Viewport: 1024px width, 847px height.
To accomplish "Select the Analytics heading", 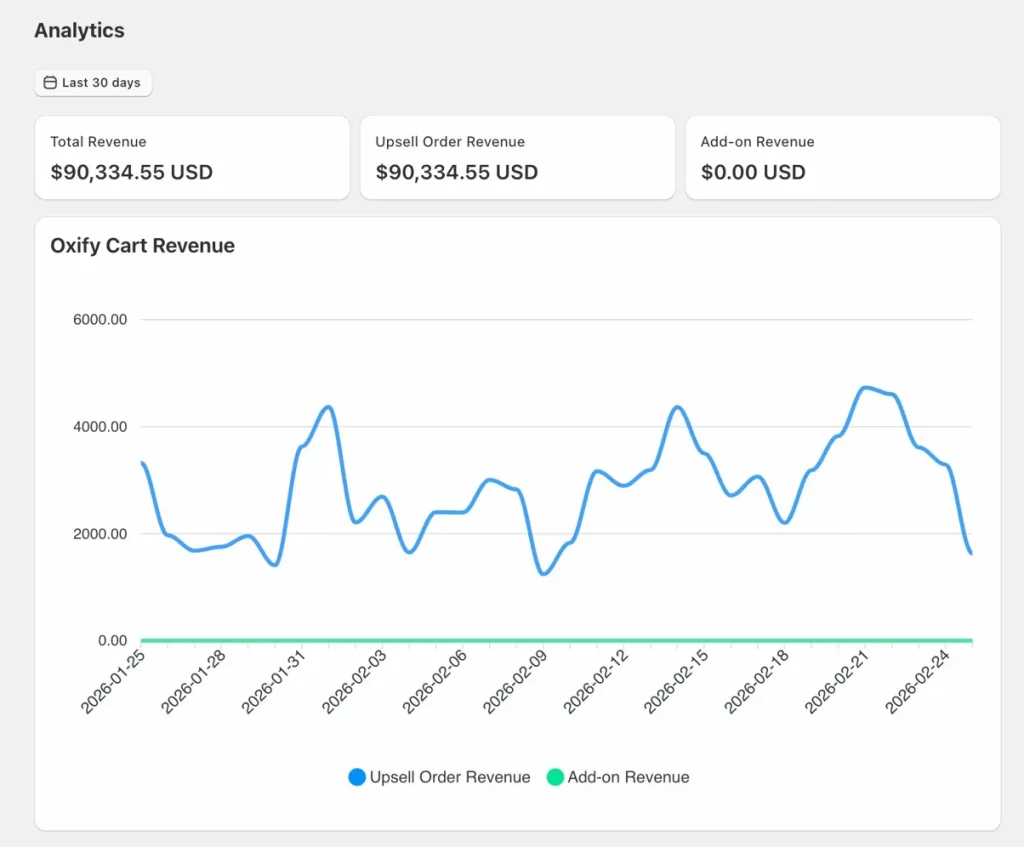I will coord(80,31).
